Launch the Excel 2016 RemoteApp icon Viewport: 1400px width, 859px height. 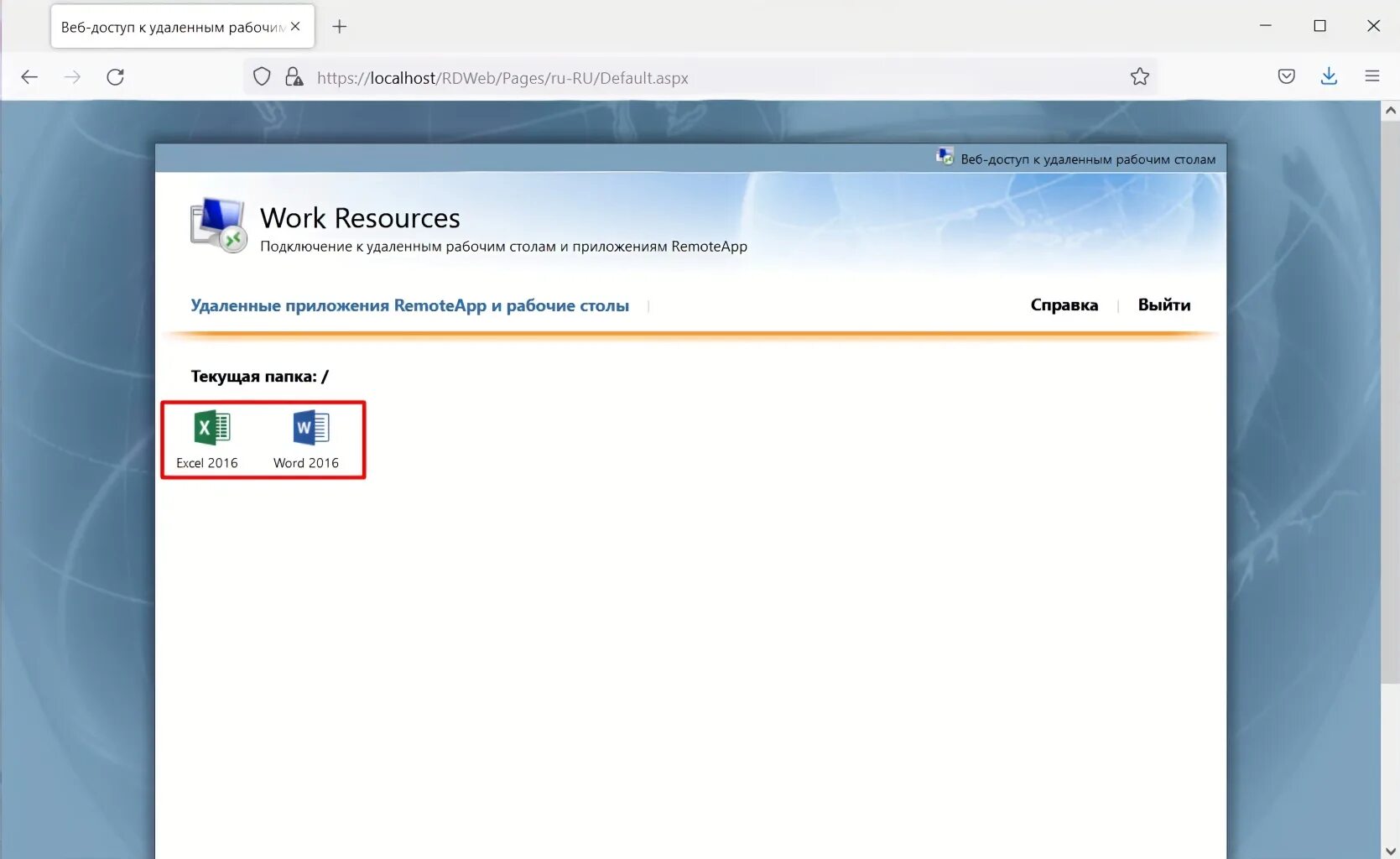tap(211, 428)
